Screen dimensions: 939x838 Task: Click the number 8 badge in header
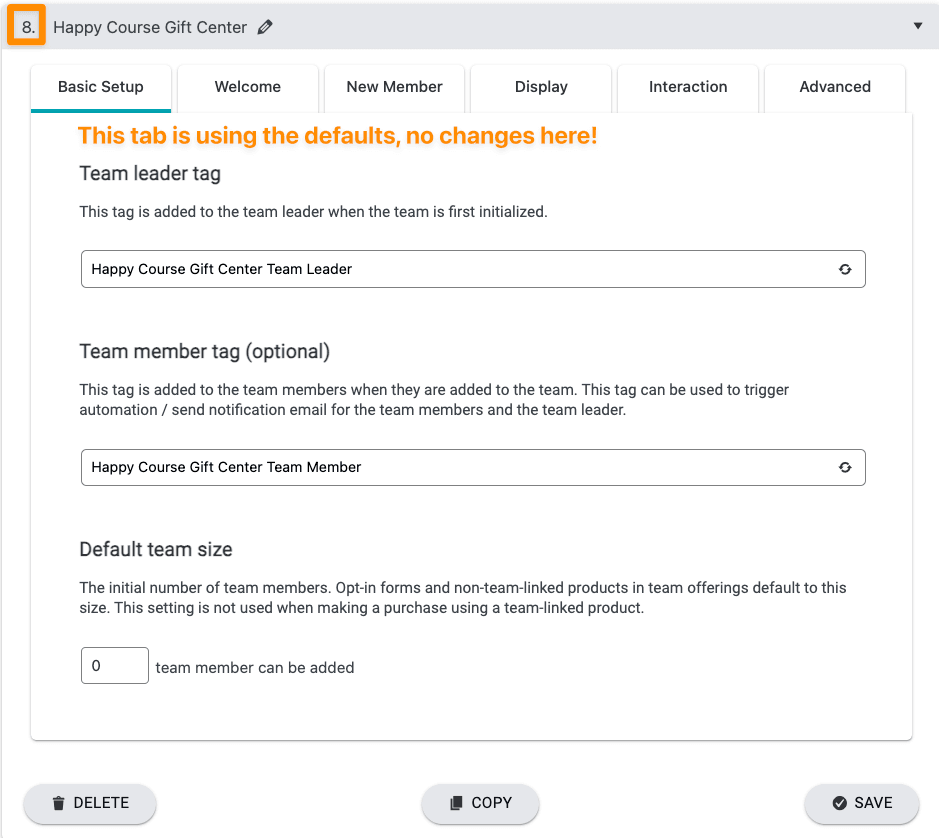click(28, 27)
